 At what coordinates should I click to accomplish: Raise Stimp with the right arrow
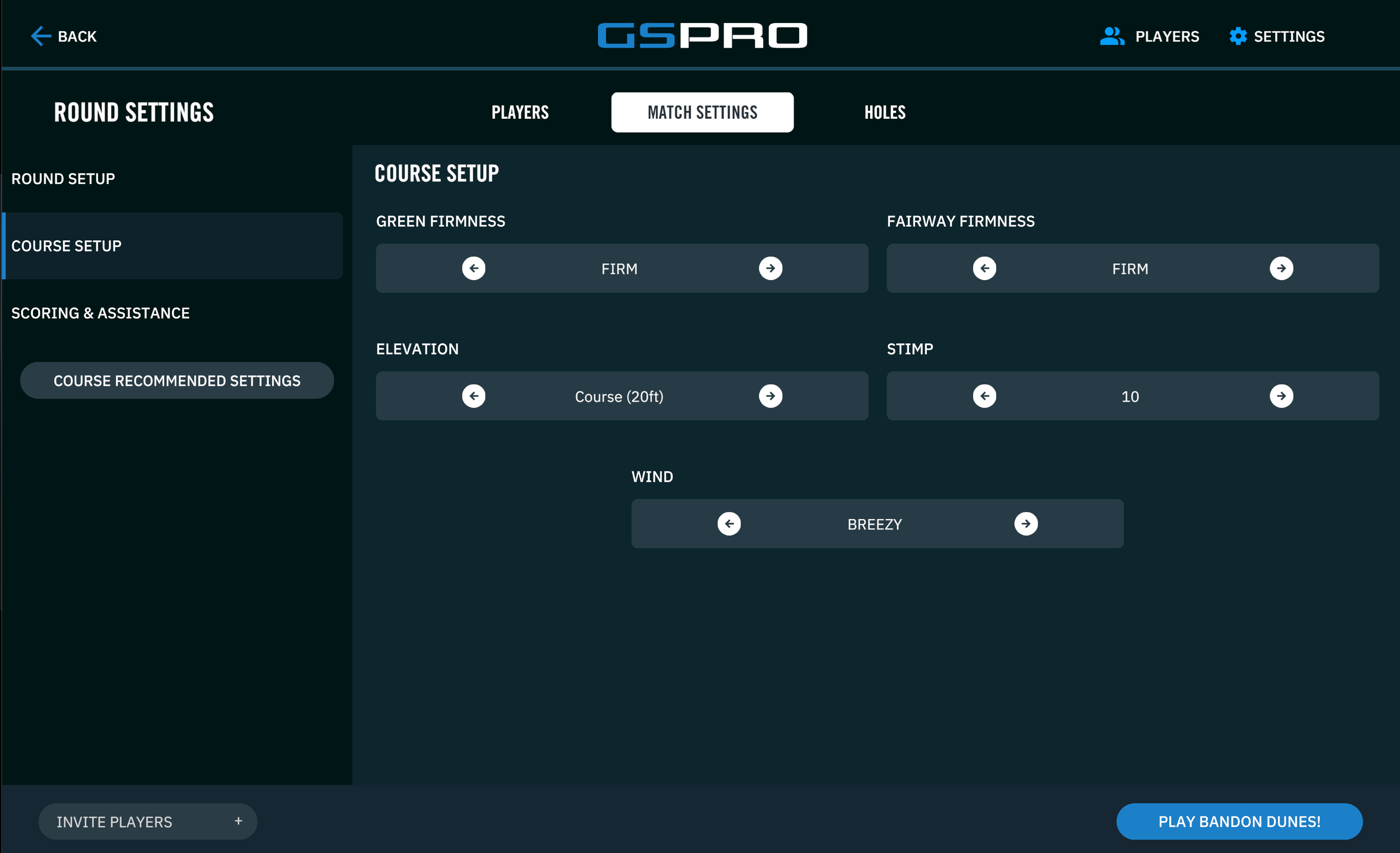tap(1281, 396)
